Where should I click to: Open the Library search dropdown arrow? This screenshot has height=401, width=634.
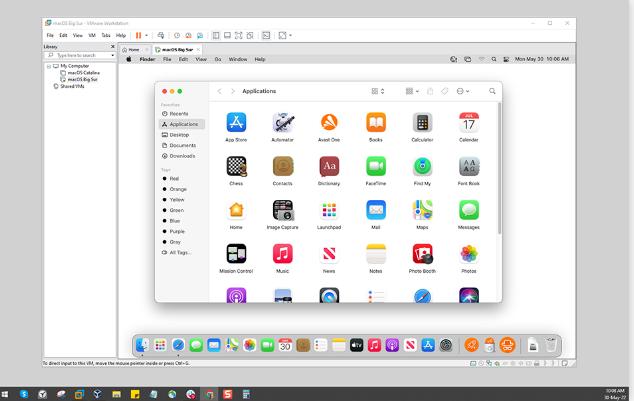[x=112, y=55]
